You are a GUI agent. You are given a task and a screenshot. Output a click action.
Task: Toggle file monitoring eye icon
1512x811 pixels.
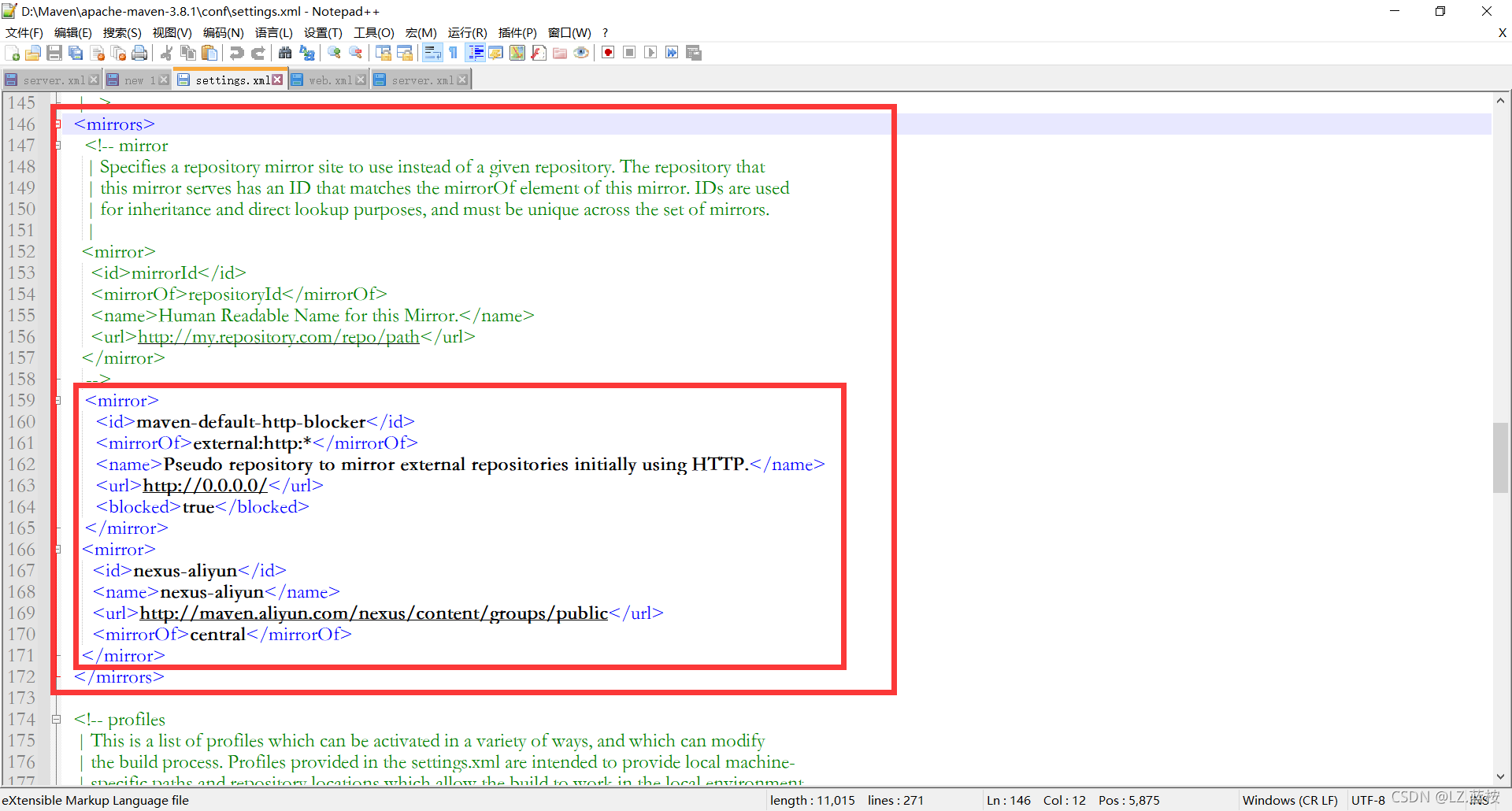581,53
